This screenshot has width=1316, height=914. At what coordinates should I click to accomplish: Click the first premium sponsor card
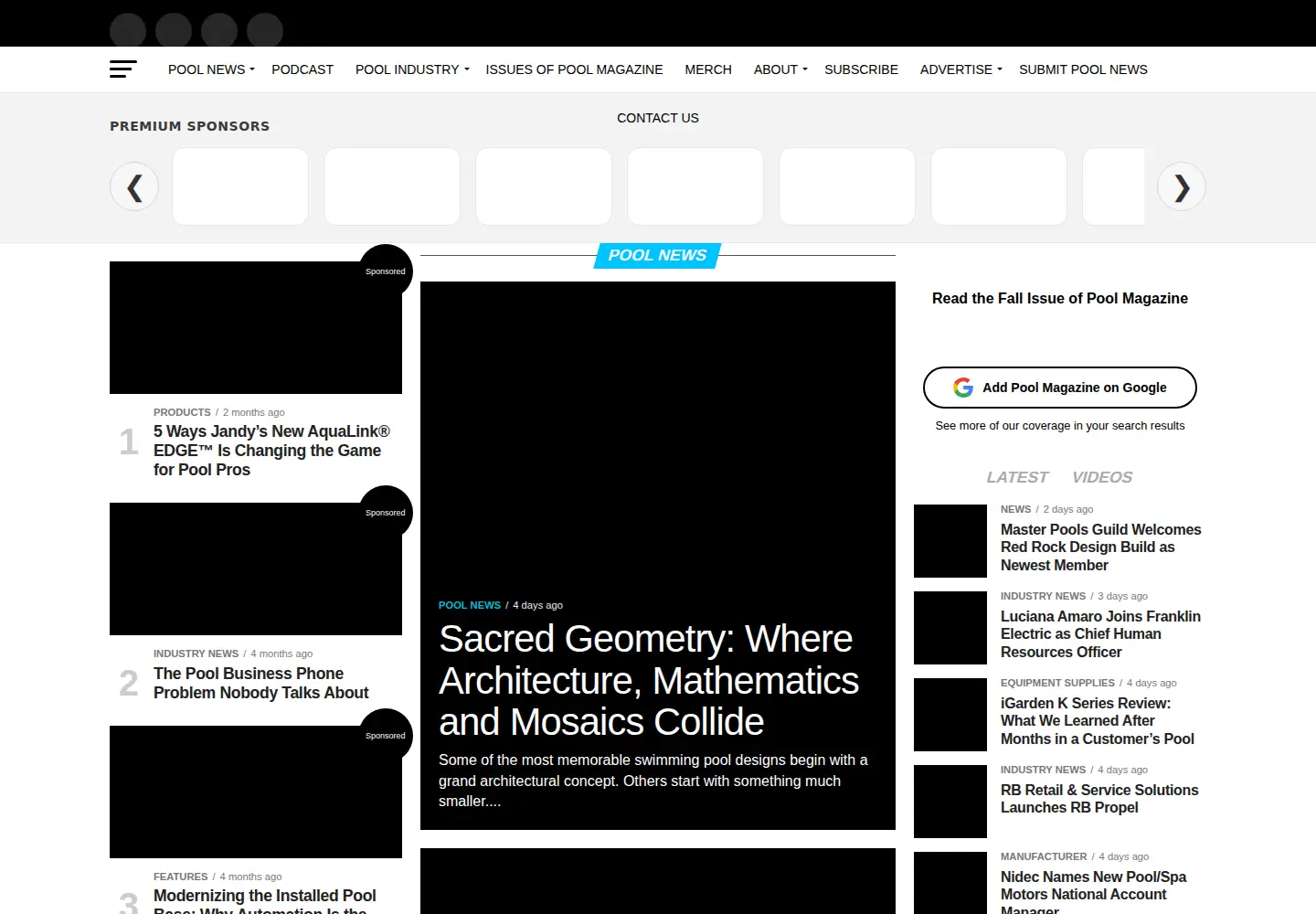point(240,186)
